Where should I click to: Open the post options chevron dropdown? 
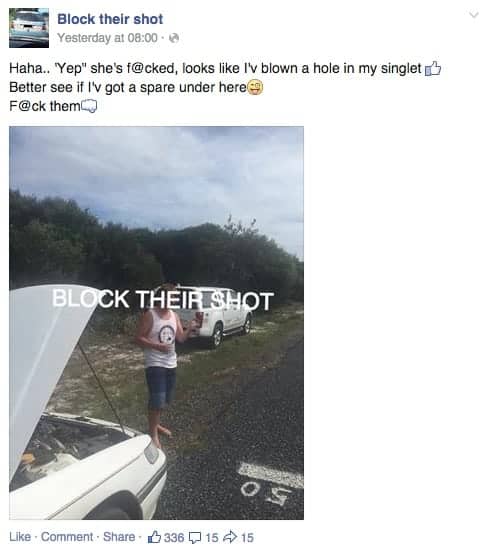point(474,15)
